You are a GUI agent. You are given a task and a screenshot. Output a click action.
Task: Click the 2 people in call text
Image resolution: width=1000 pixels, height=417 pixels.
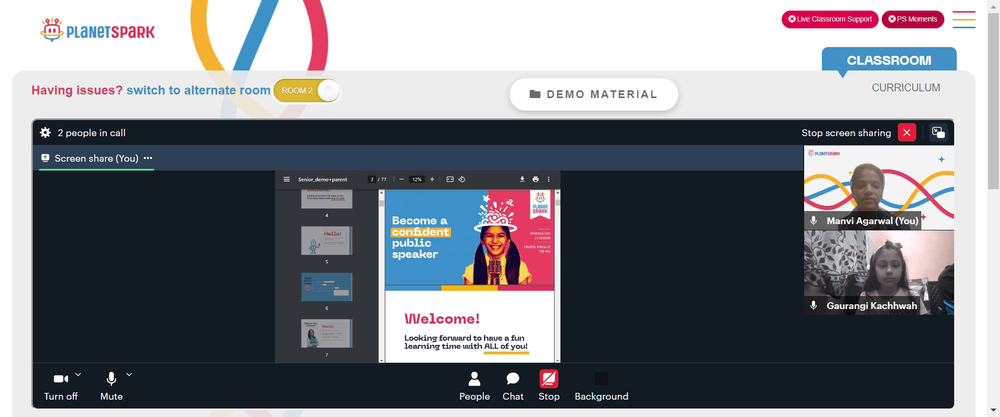pos(91,133)
